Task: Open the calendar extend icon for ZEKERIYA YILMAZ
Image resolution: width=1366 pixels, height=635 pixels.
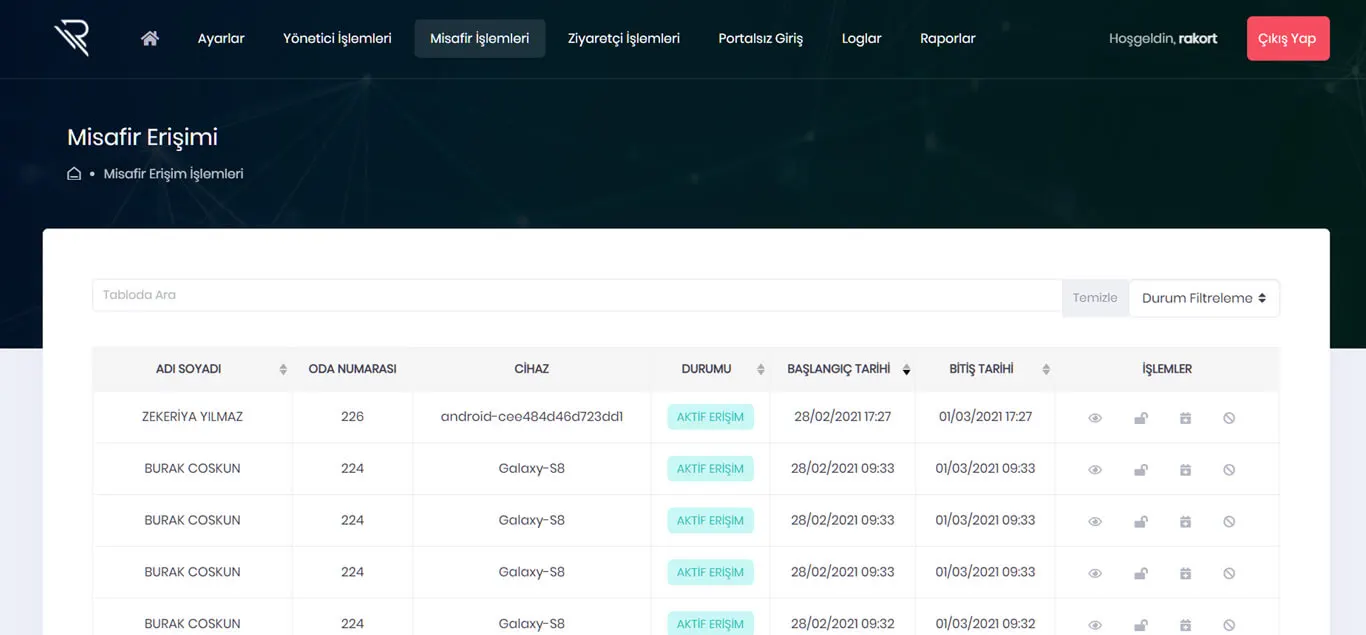Action: pyautogui.click(x=1185, y=416)
